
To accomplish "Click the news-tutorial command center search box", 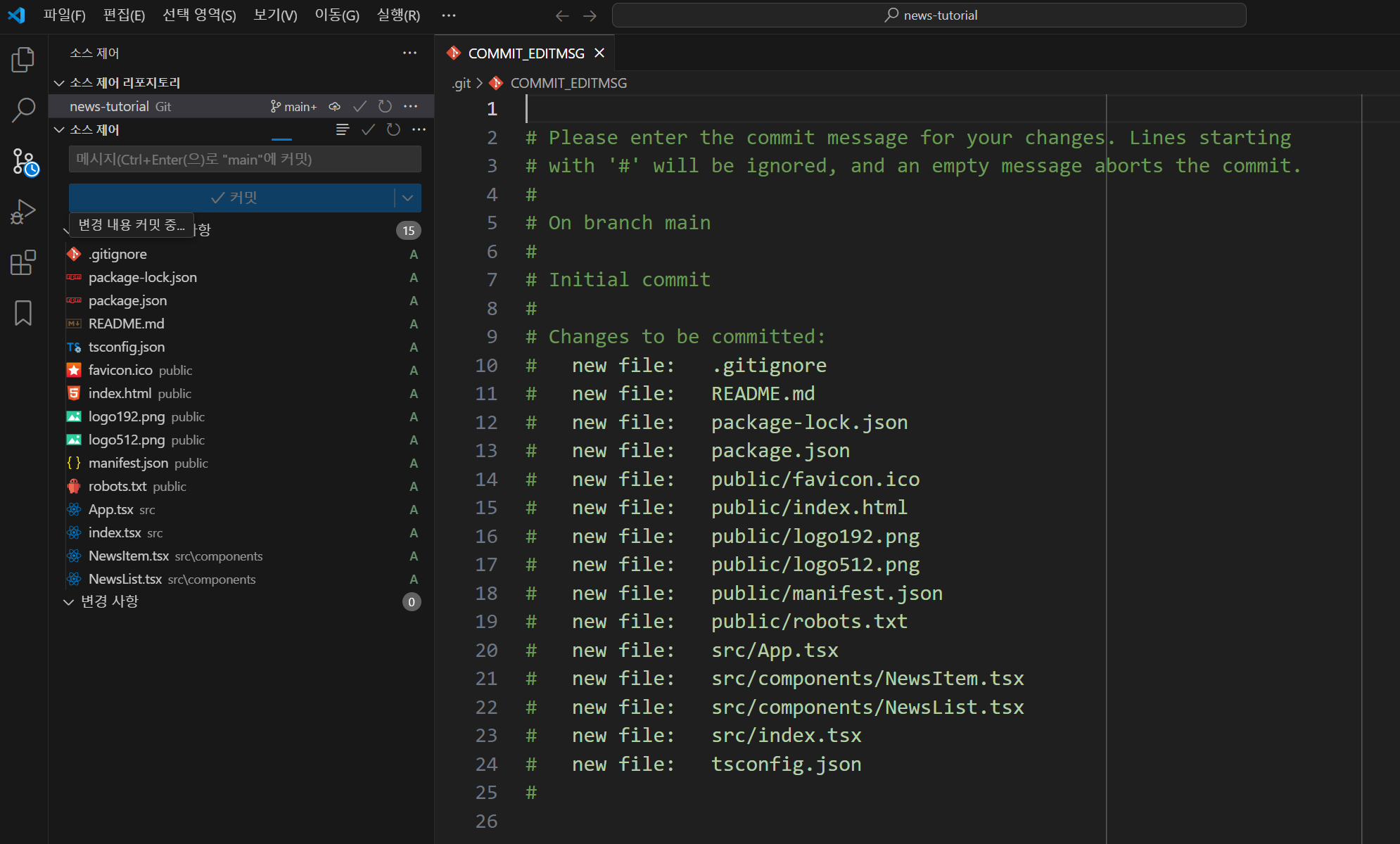I will 929,15.
